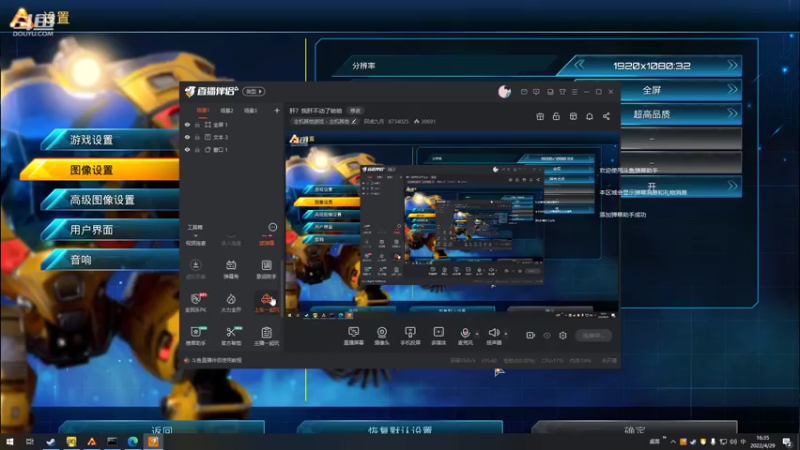Switch to the 场景3 scene tab
The height and width of the screenshot is (450, 800).
click(x=251, y=110)
